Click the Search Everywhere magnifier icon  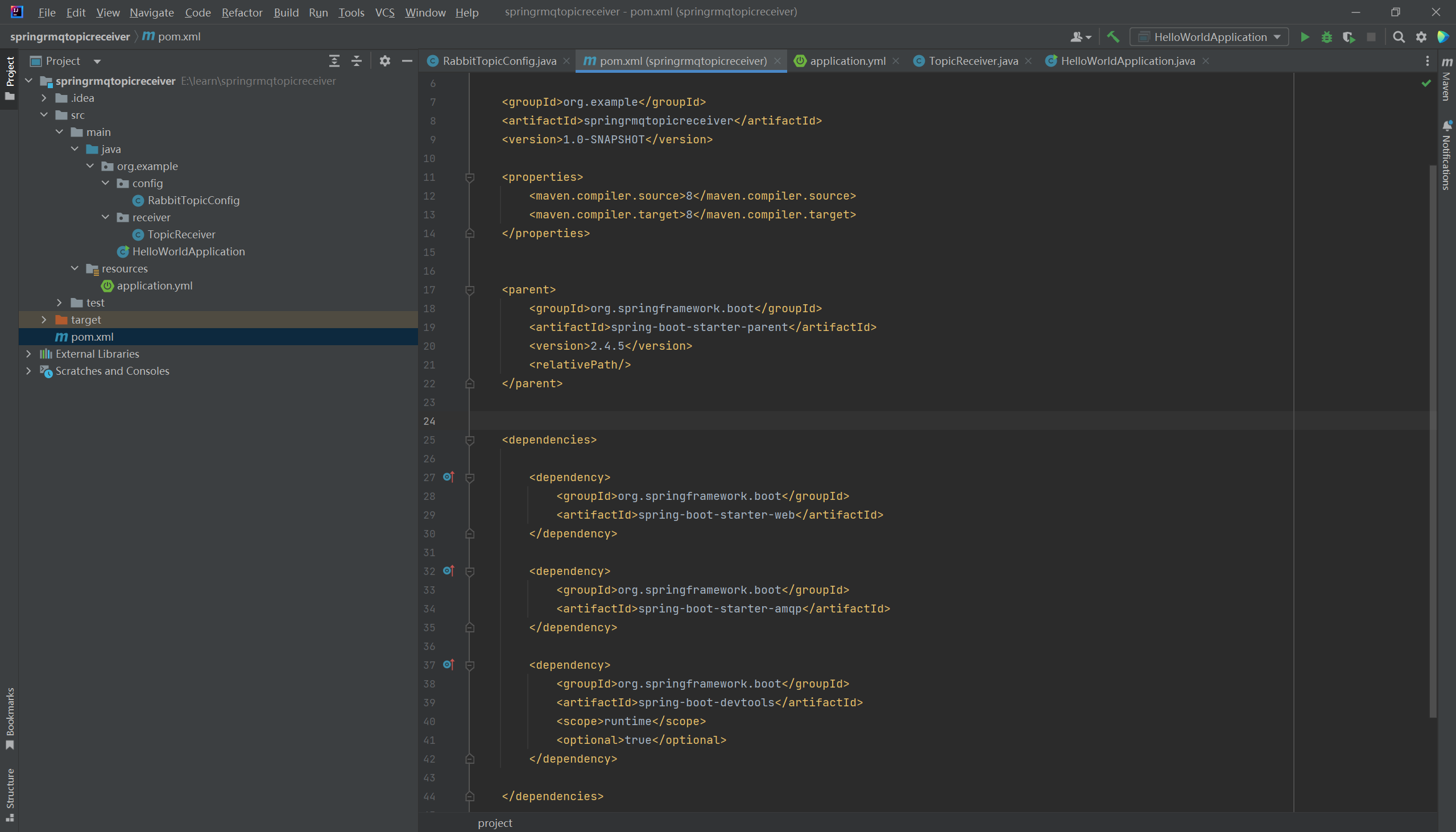pos(1399,37)
